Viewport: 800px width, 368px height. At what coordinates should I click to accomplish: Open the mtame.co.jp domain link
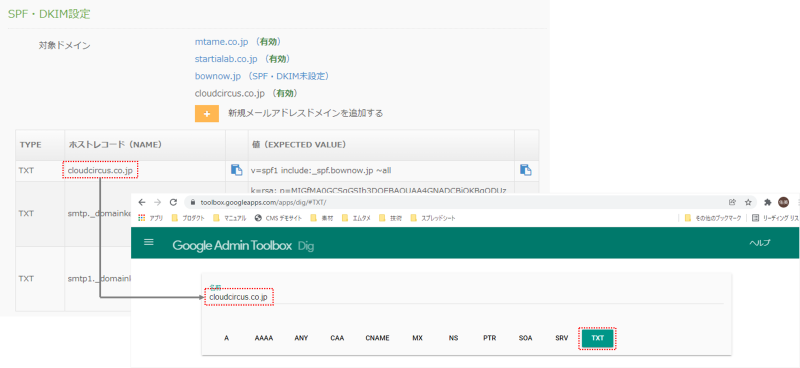tap(221, 42)
